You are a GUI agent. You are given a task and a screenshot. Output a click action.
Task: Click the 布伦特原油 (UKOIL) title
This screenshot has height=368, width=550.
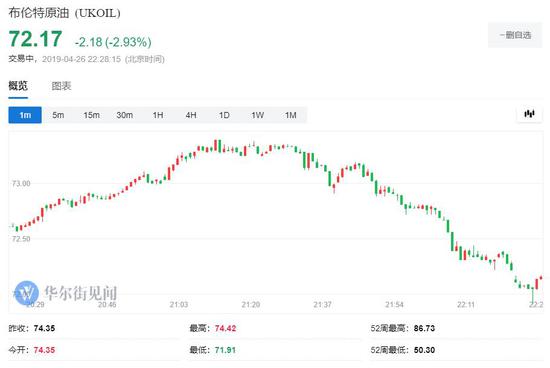(x=64, y=13)
